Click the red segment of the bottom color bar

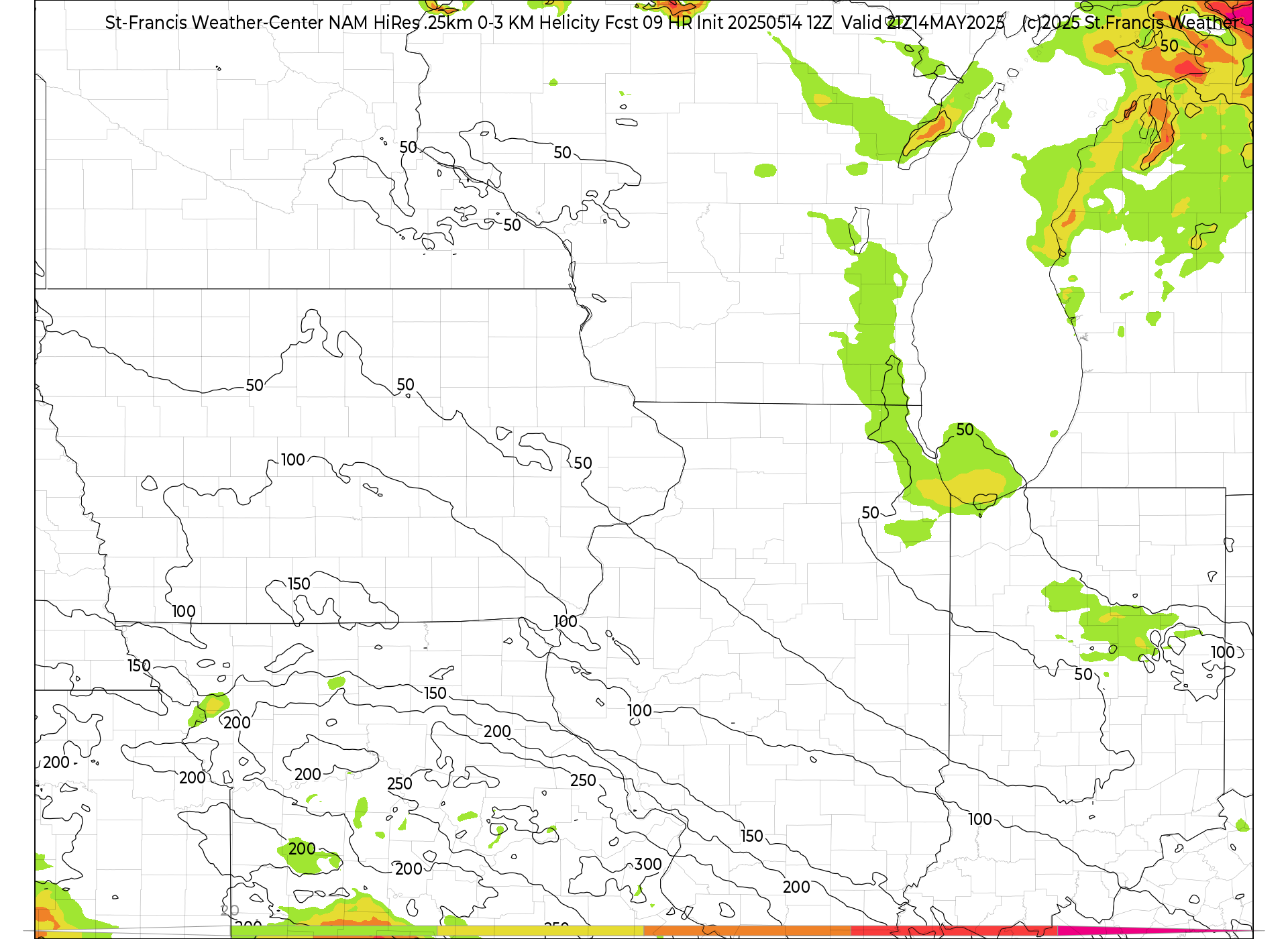coord(954,932)
